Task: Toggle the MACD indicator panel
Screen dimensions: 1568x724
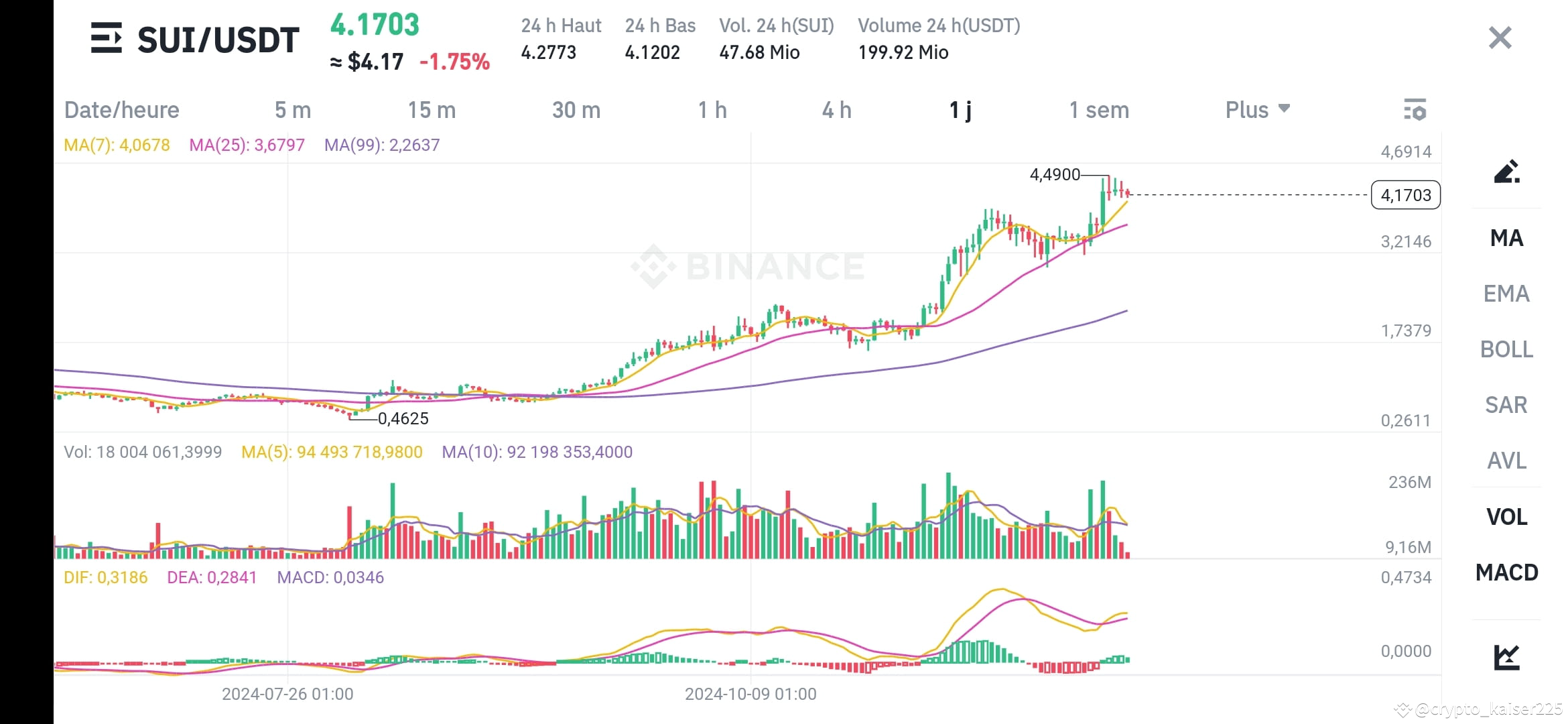Action: pos(1506,573)
